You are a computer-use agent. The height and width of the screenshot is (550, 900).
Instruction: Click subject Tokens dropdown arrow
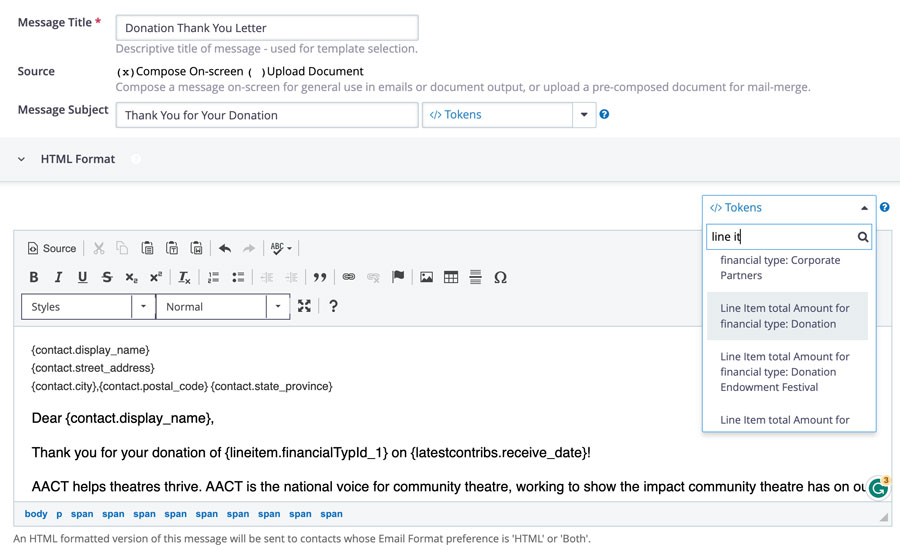click(584, 115)
